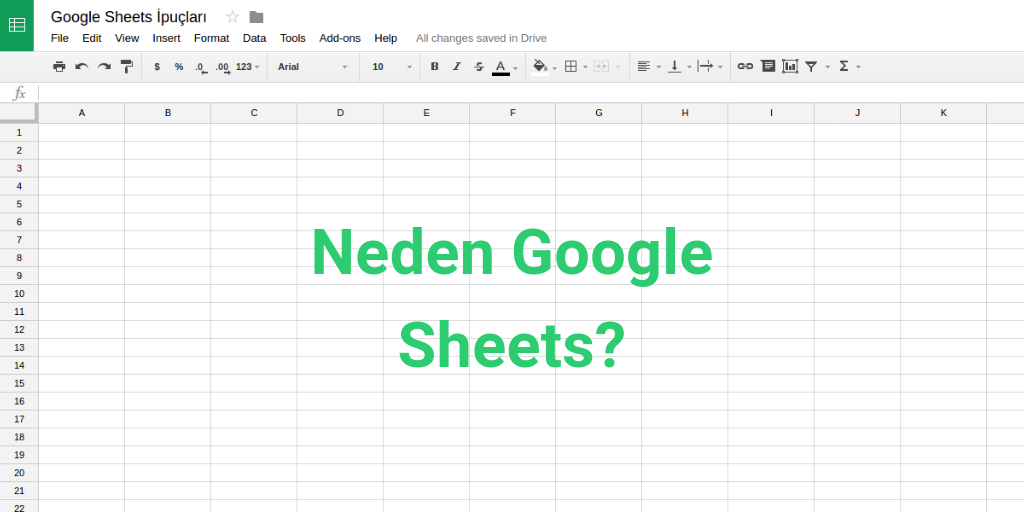This screenshot has width=1024, height=512.
Task: Insert chart icon in toolbar
Action: [x=790, y=67]
